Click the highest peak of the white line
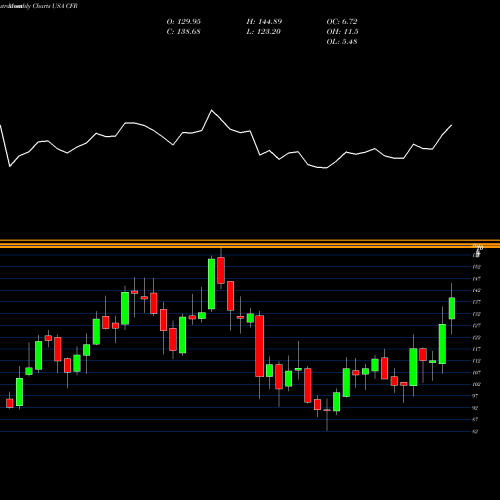The image size is (500, 500). (x=212, y=110)
